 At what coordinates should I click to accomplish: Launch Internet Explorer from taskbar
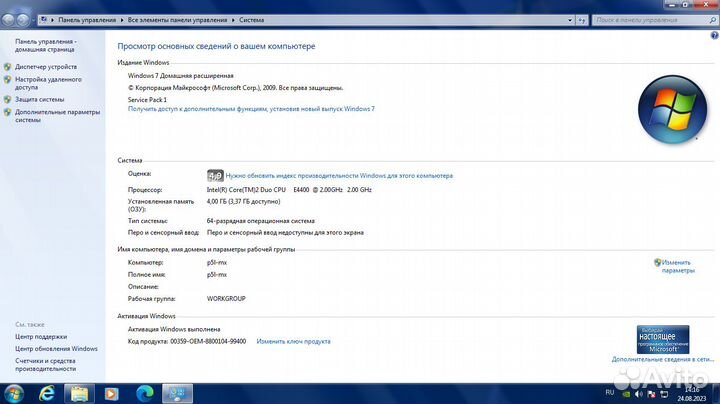pyautogui.click(x=47, y=394)
